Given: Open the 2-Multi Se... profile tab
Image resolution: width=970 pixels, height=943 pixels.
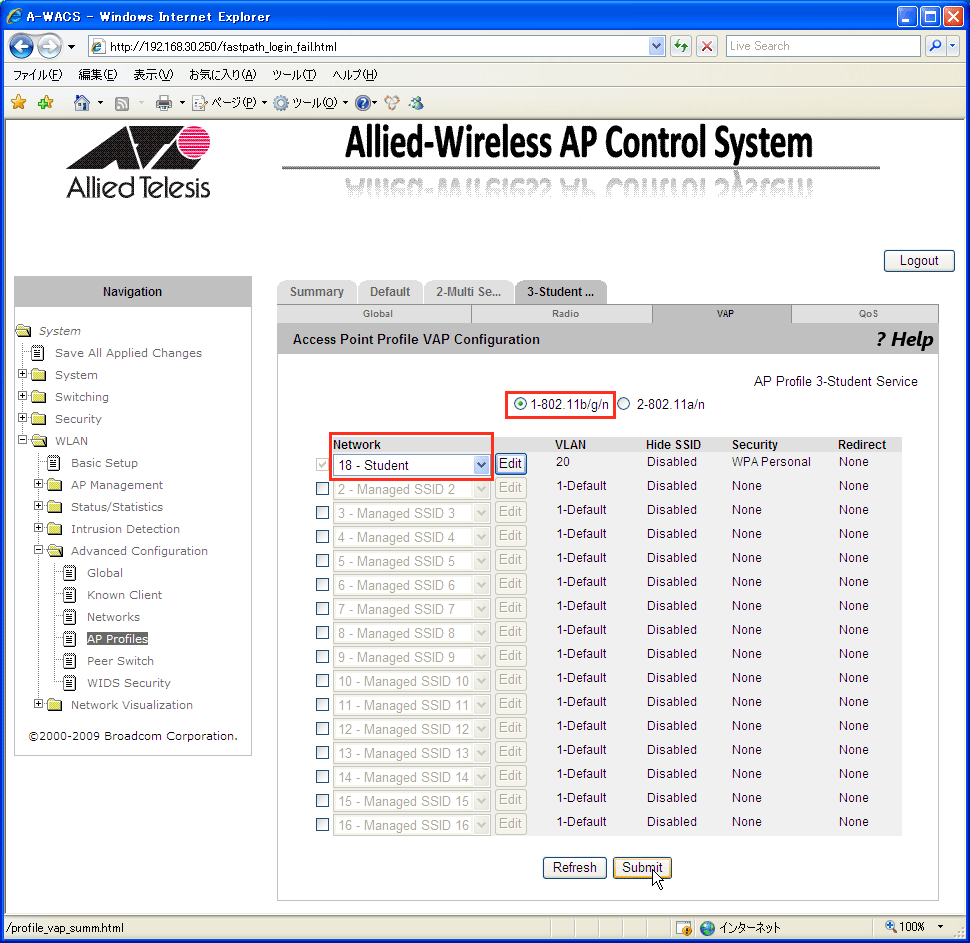Looking at the screenshot, I should point(468,291).
